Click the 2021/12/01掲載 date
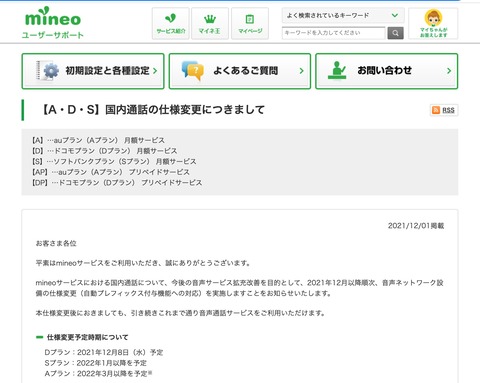480x383 pixels. [x=416, y=226]
